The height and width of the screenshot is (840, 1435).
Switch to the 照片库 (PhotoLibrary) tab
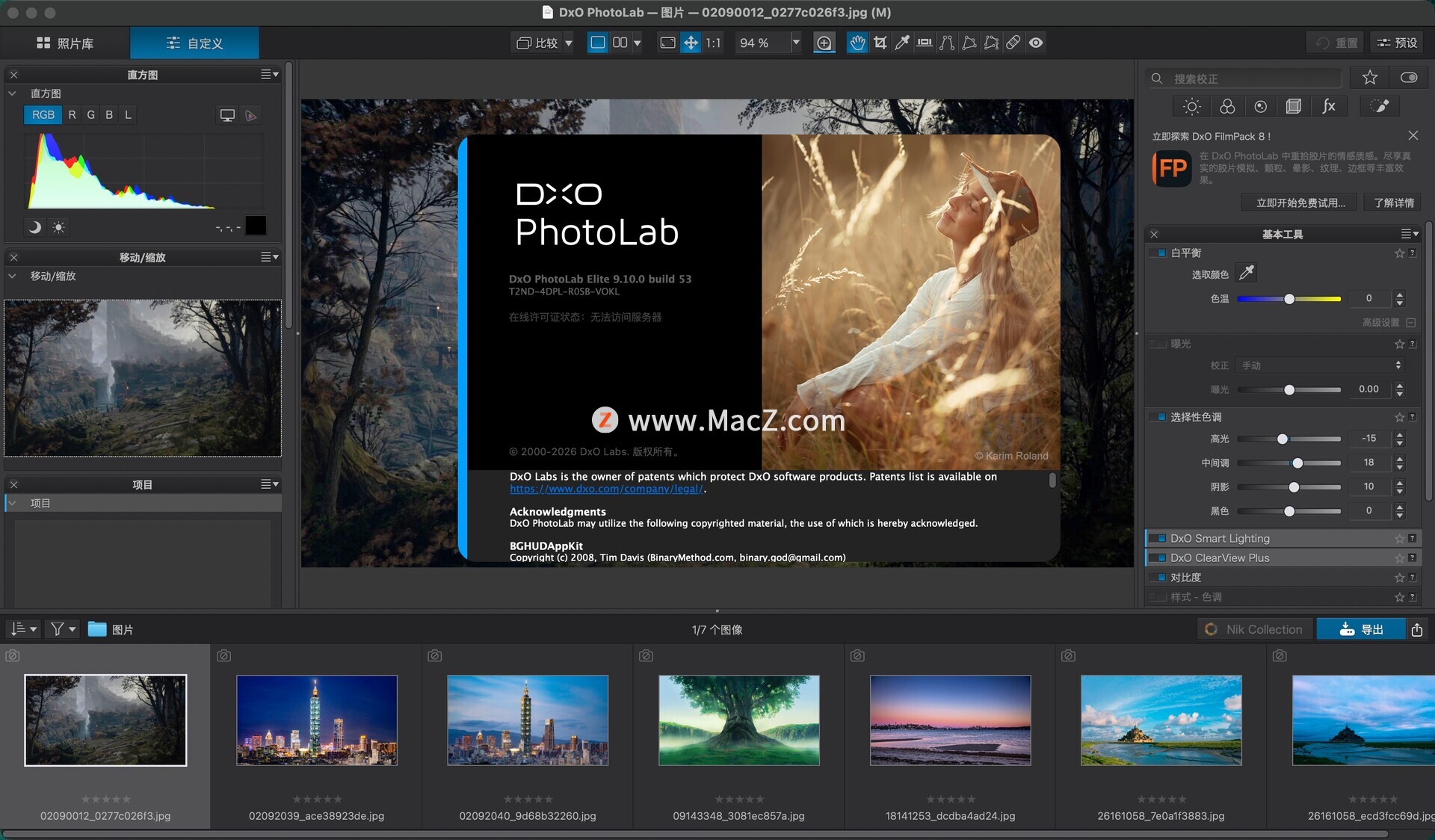click(65, 43)
